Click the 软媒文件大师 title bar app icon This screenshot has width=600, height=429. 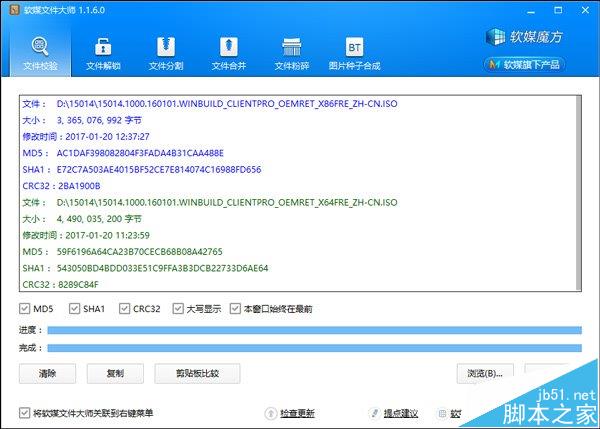(14, 10)
